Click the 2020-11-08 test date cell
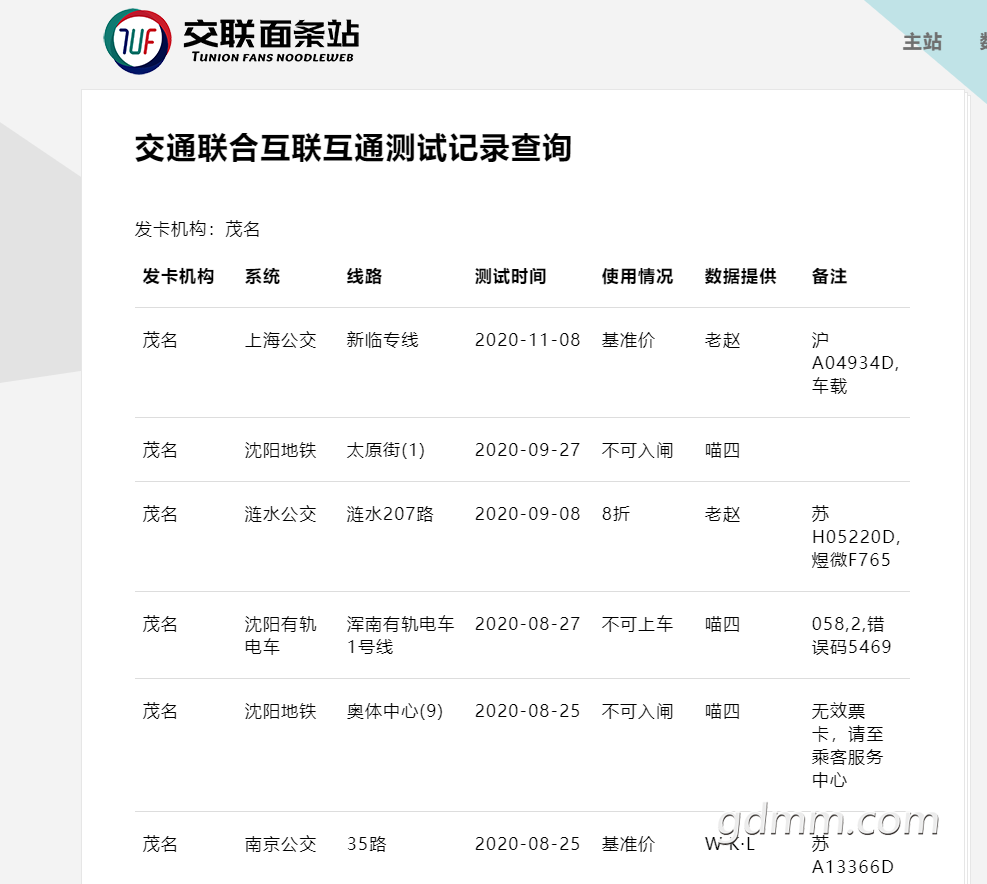987x884 pixels. (x=527, y=340)
